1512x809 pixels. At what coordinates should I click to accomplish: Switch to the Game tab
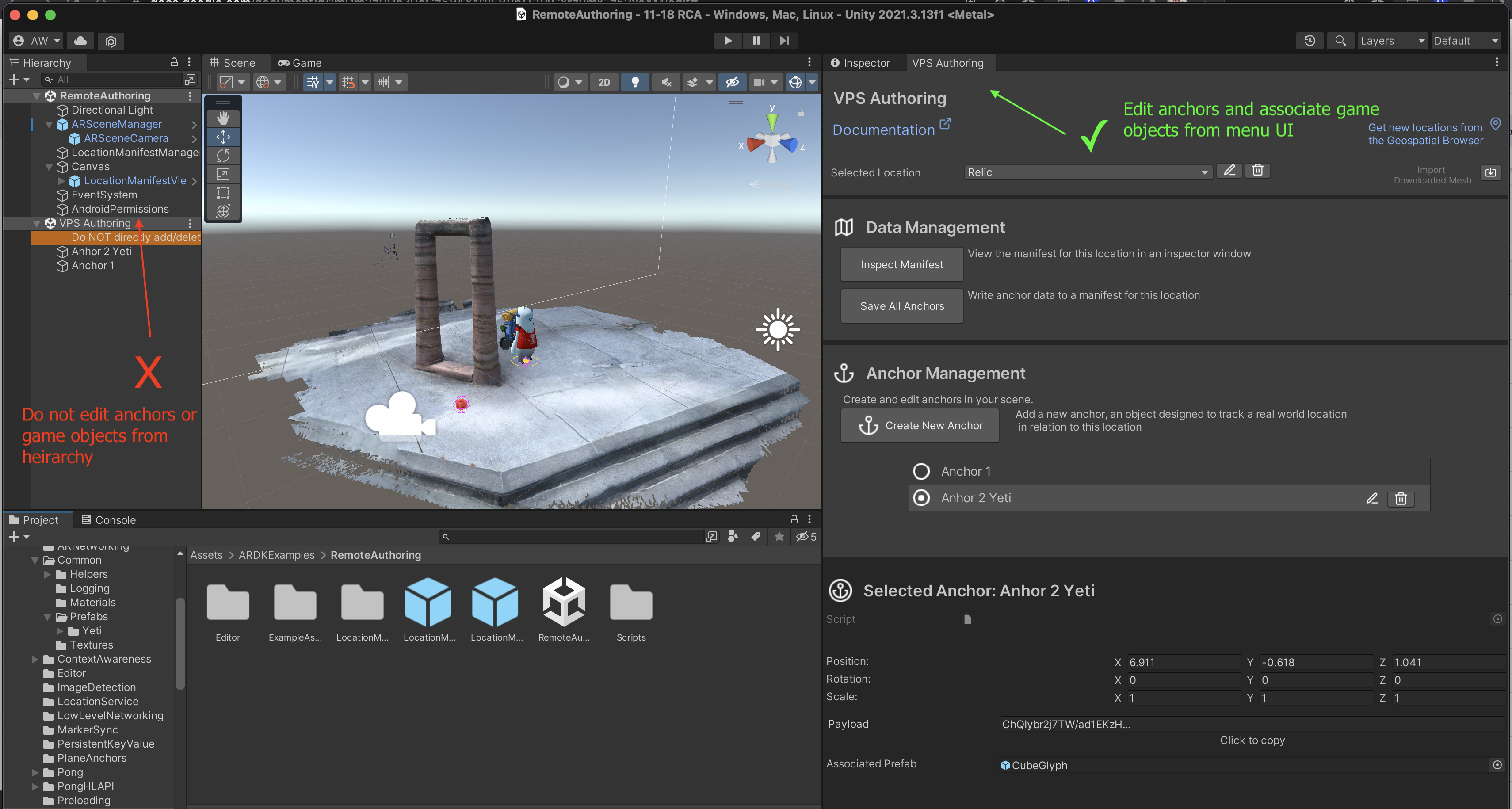pyautogui.click(x=299, y=63)
